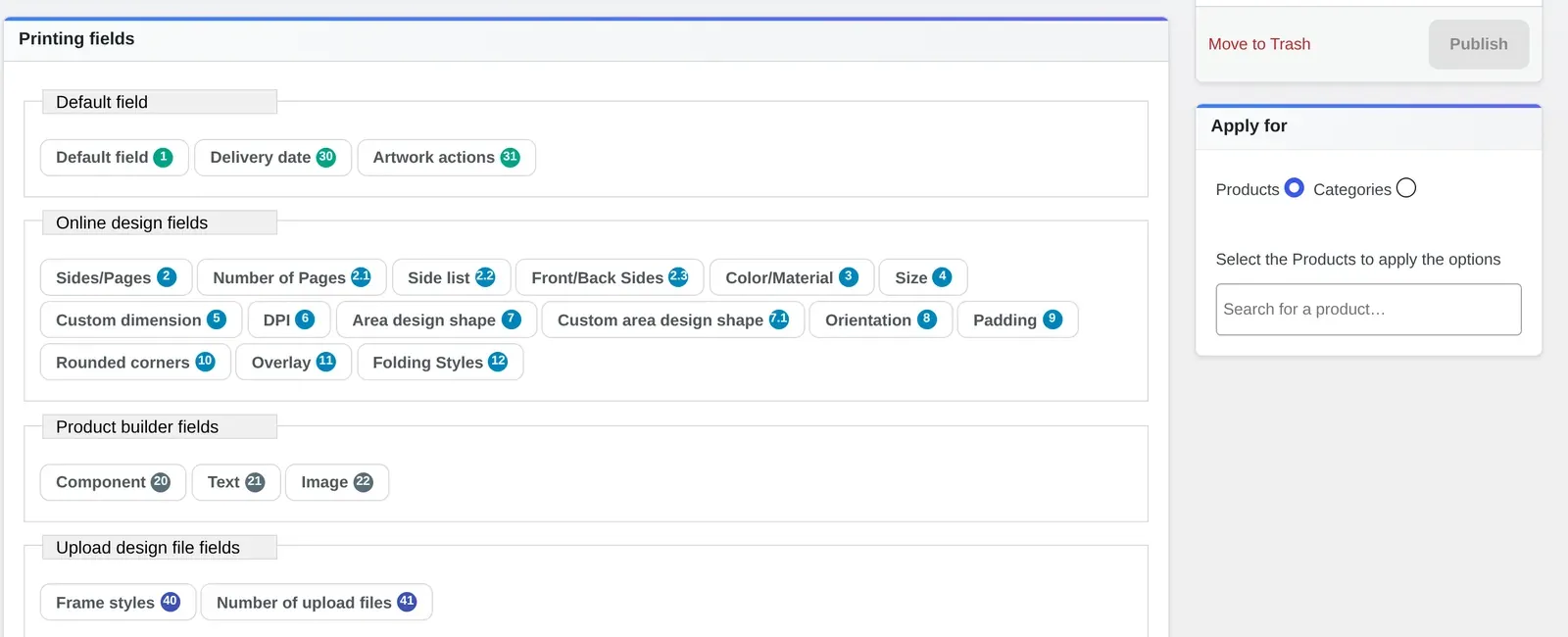Add the Folding Styles field
This screenshot has width=1568, height=637.
tap(440, 362)
